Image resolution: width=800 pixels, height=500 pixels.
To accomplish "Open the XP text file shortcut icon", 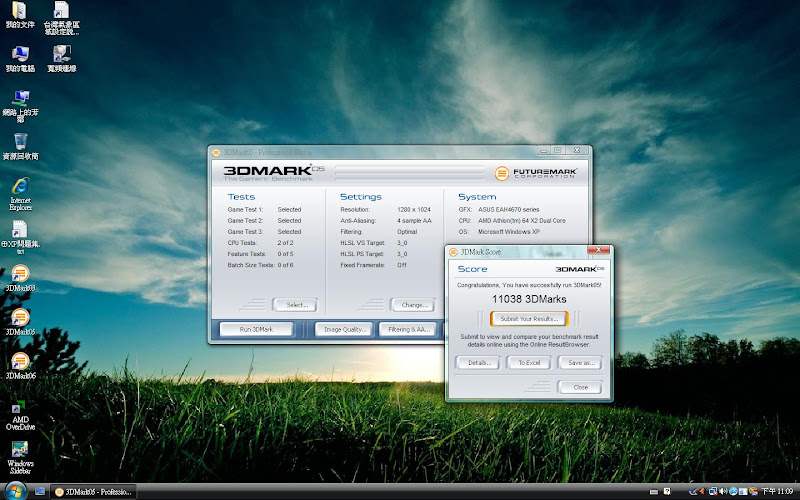I will (x=20, y=237).
